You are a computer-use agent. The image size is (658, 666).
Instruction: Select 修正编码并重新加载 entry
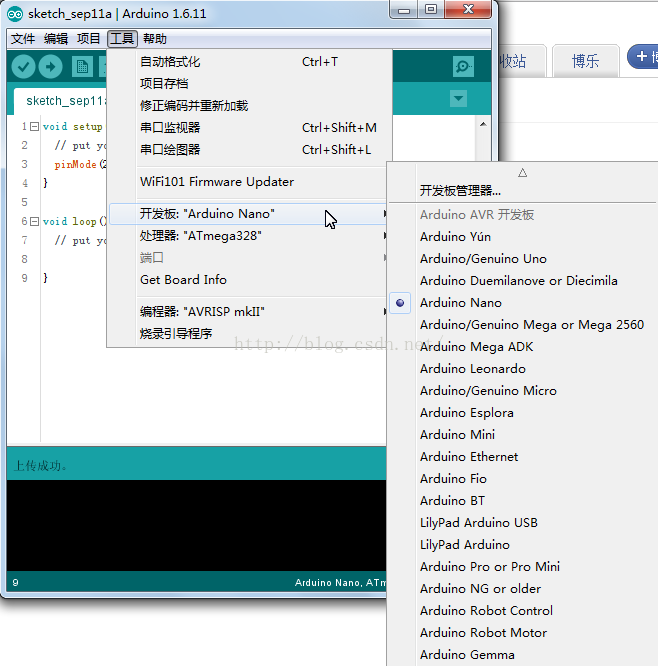click(251, 106)
